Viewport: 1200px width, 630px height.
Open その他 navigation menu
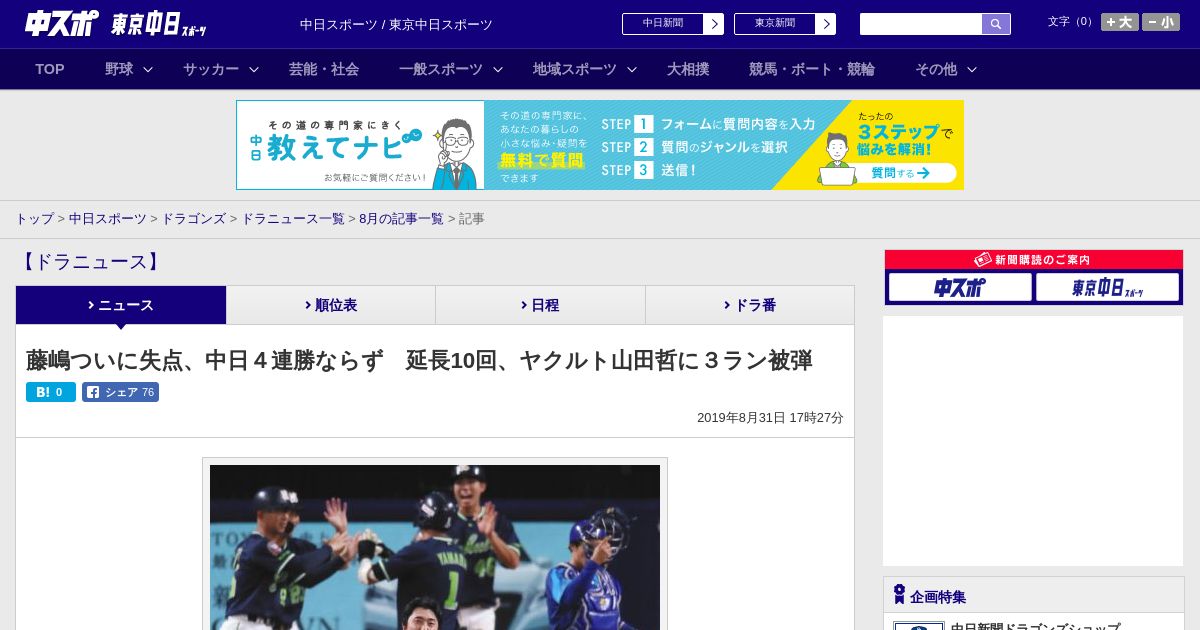[936, 69]
